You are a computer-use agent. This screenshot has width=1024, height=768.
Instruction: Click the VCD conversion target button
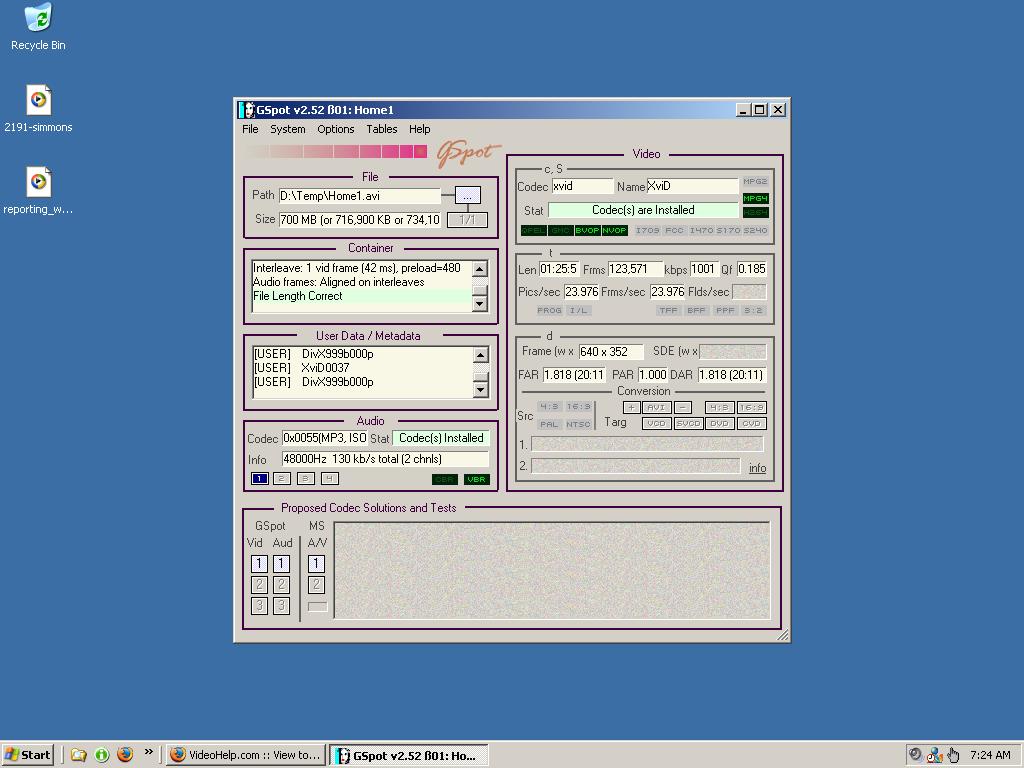point(656,423)
